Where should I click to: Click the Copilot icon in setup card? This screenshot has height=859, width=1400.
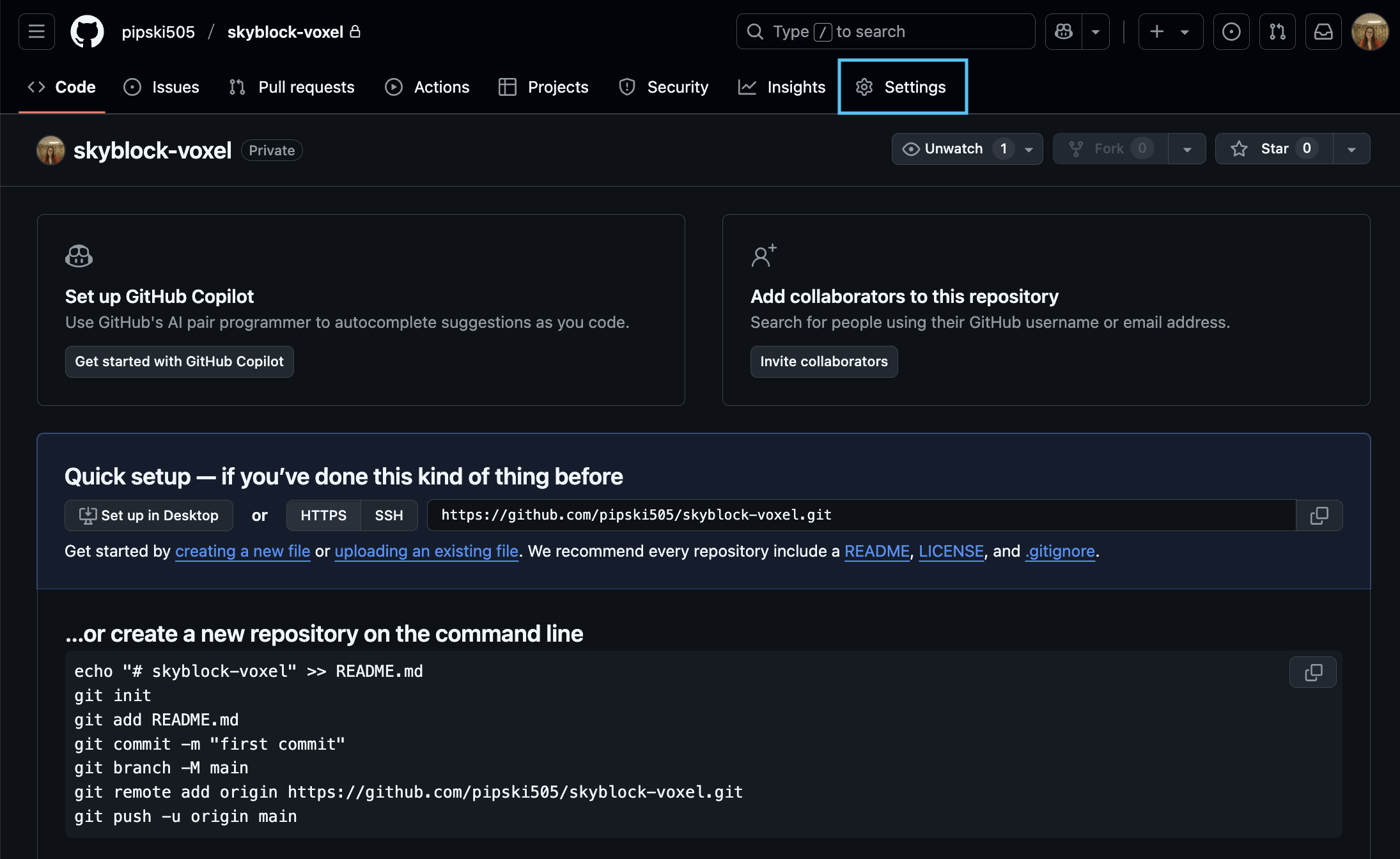[79, 256]
